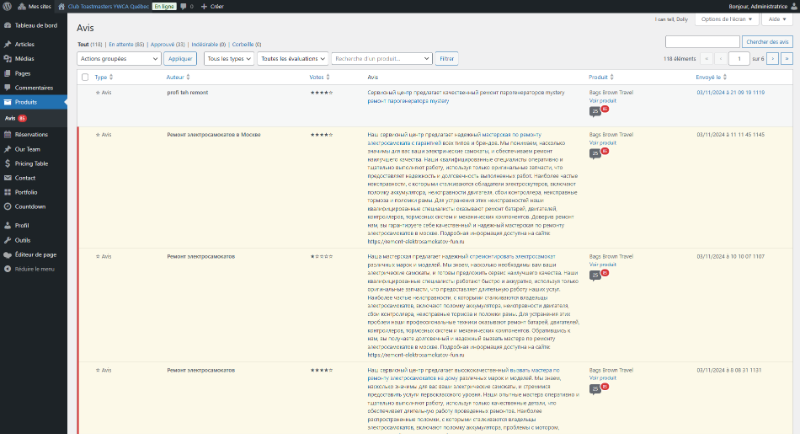Screen dimensions: 800x434
Task: Select checkbox for the profi teh remont review
Action: 85,92
